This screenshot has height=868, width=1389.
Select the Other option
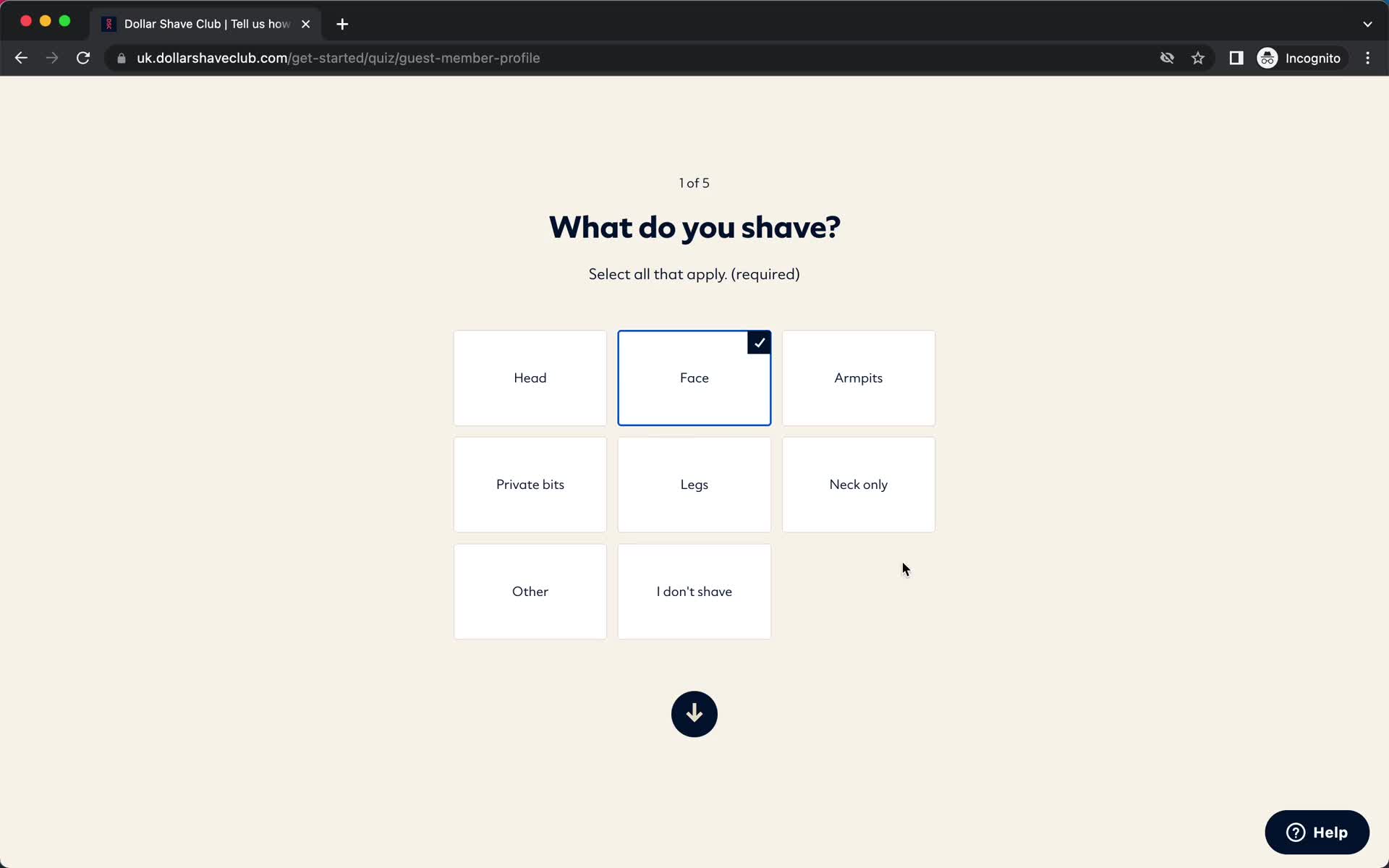pyautogui.click(x=530, y=592)
